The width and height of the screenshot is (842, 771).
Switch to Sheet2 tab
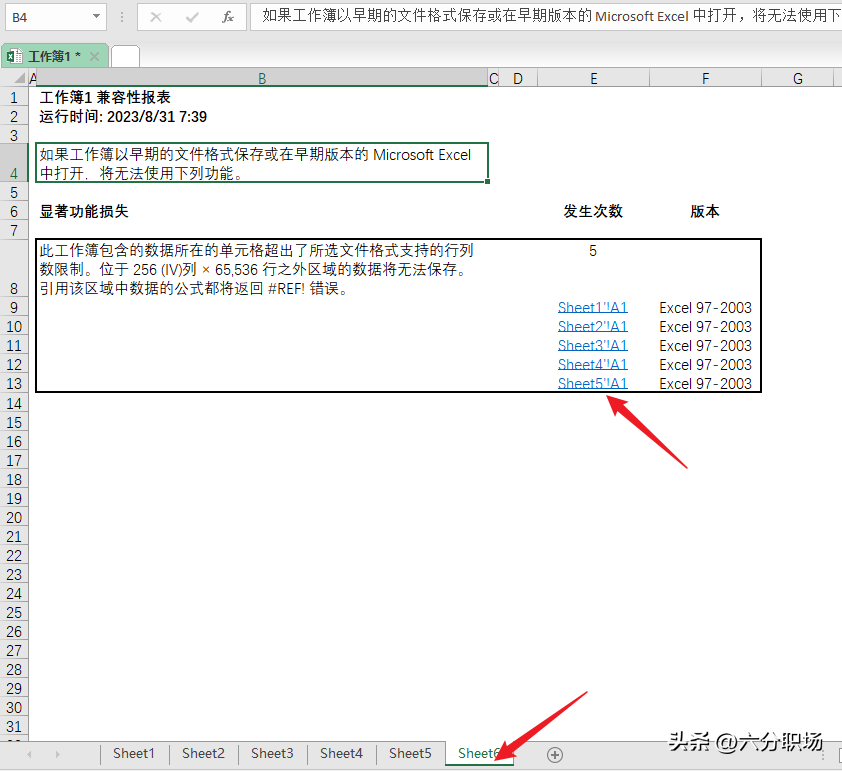pyautogui.click(x=203, y=753)
